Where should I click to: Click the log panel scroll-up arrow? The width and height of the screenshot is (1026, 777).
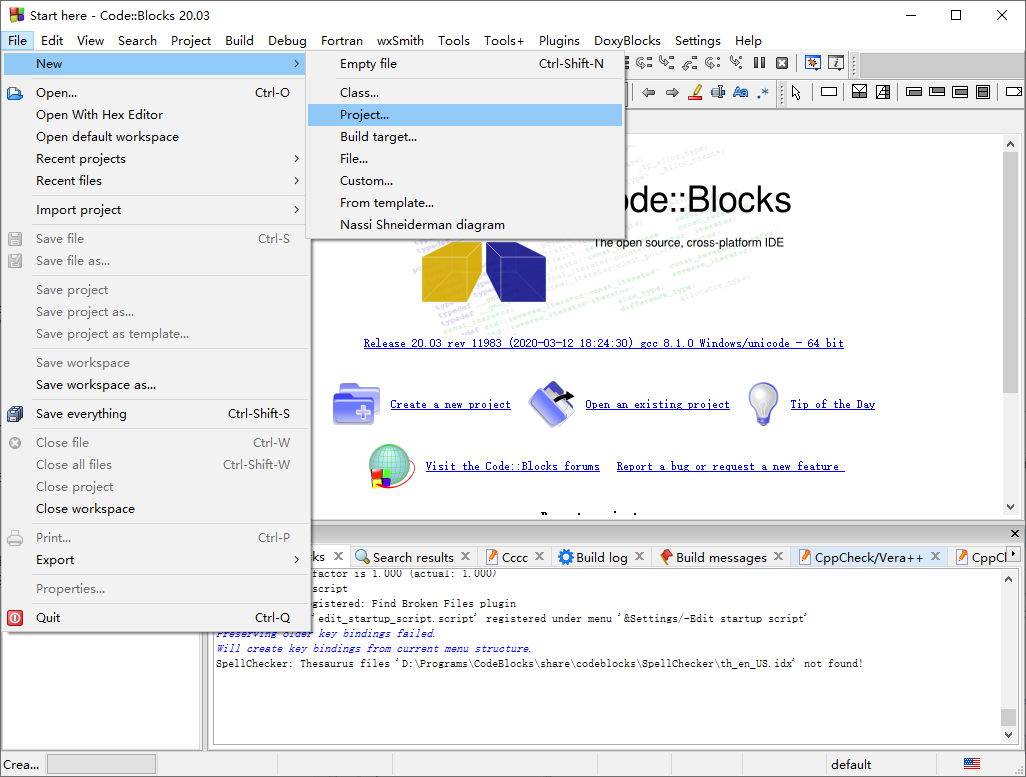(x=1008, y=579)
